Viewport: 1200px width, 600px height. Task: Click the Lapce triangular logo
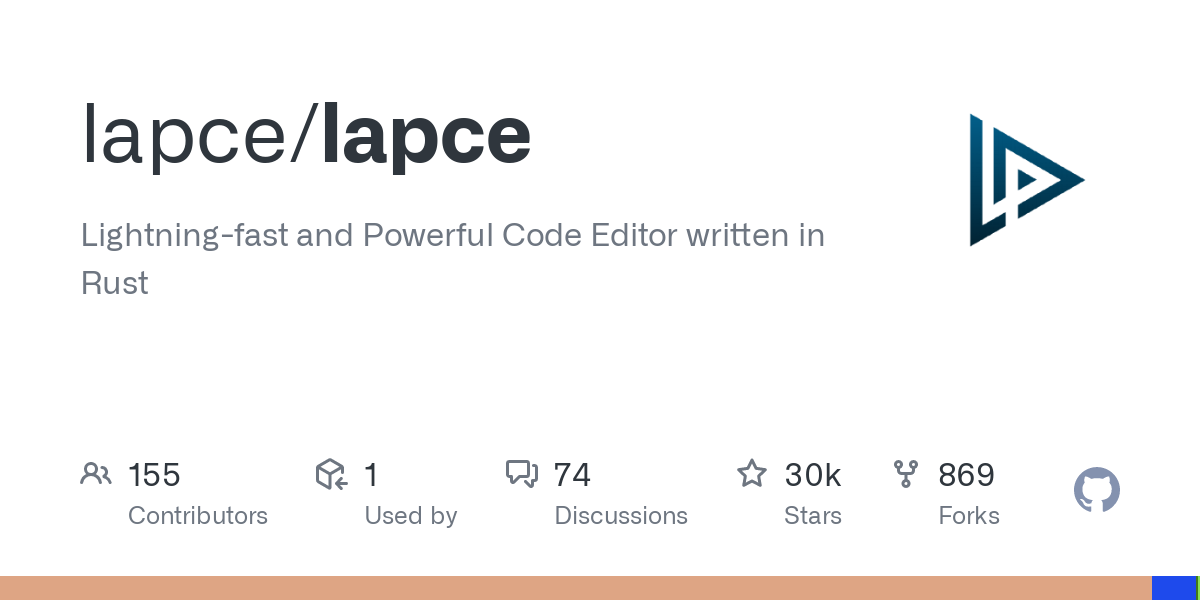pyautogui.click(x=1022, y=180)
